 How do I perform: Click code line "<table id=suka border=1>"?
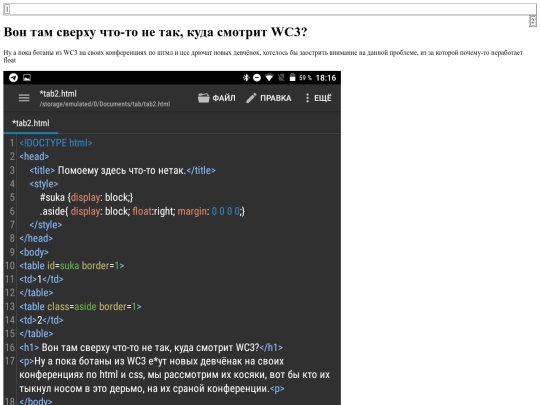[x=72, y=266]
